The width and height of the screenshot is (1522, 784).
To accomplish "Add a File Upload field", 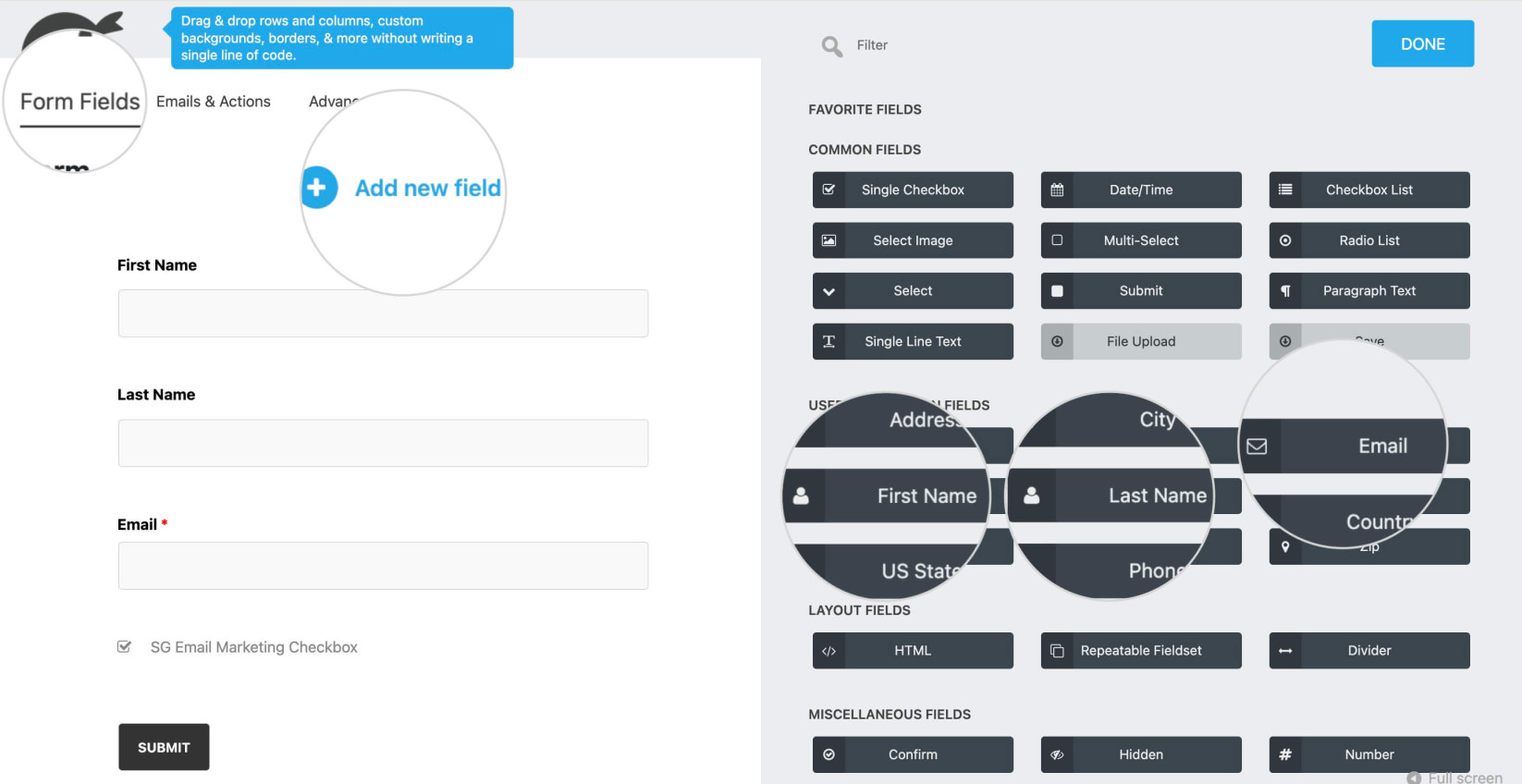I will (1141, 341).
